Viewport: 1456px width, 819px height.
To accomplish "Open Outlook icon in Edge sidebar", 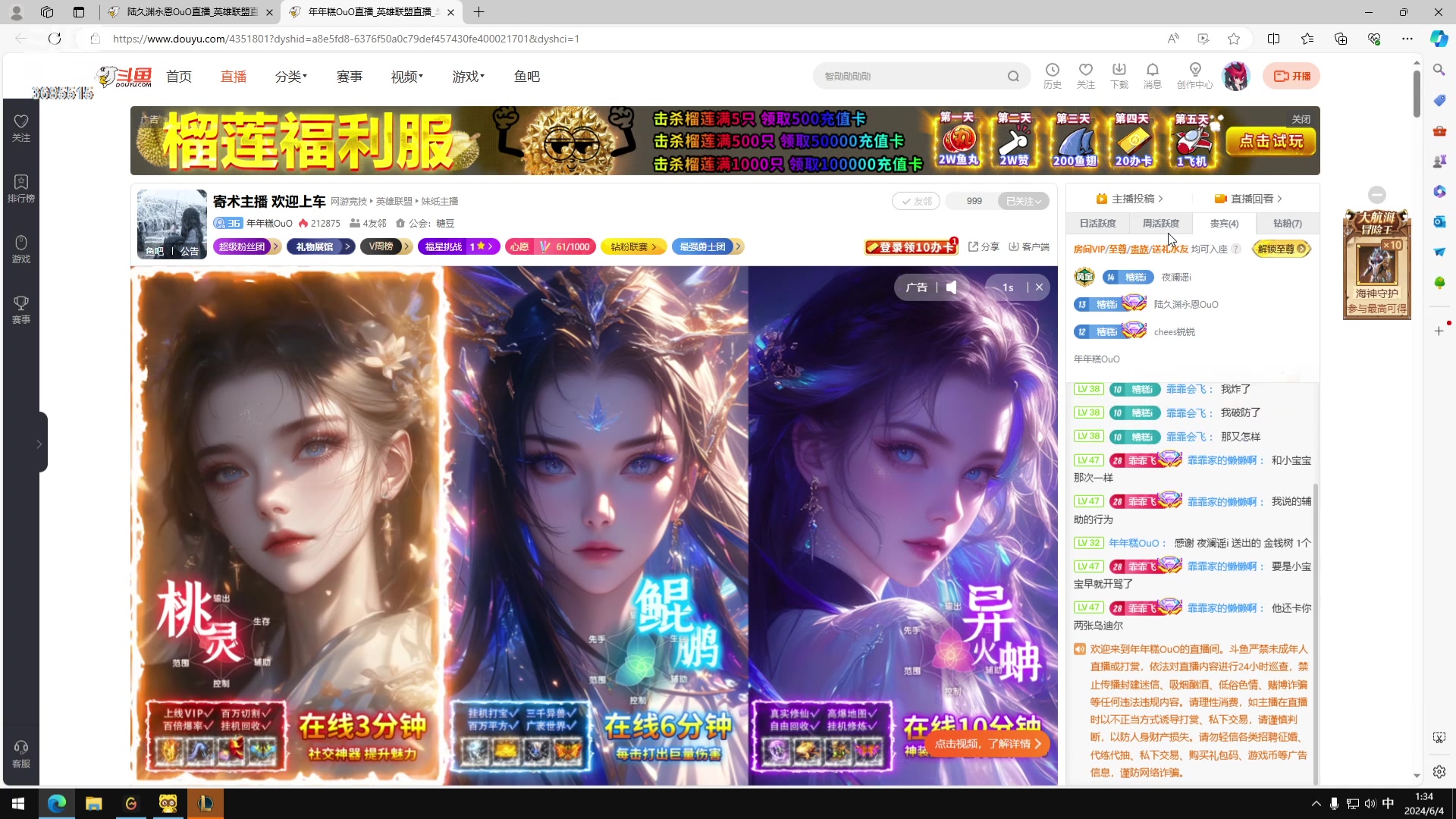I will (x=1439, y=221).
